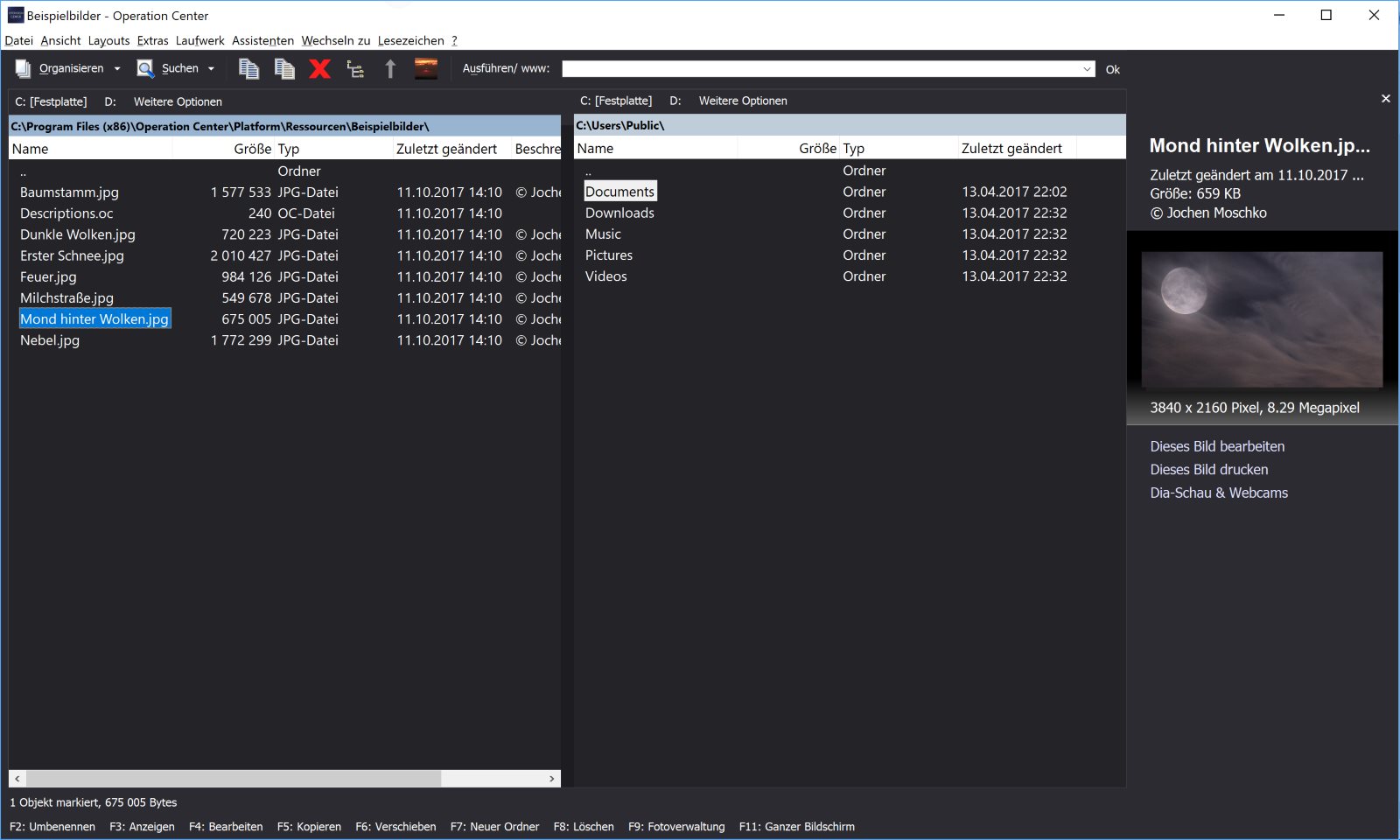Viewport: 1400px width, 840px height.
Task: Open the Assistenten menu
Action: click(262, 40)
